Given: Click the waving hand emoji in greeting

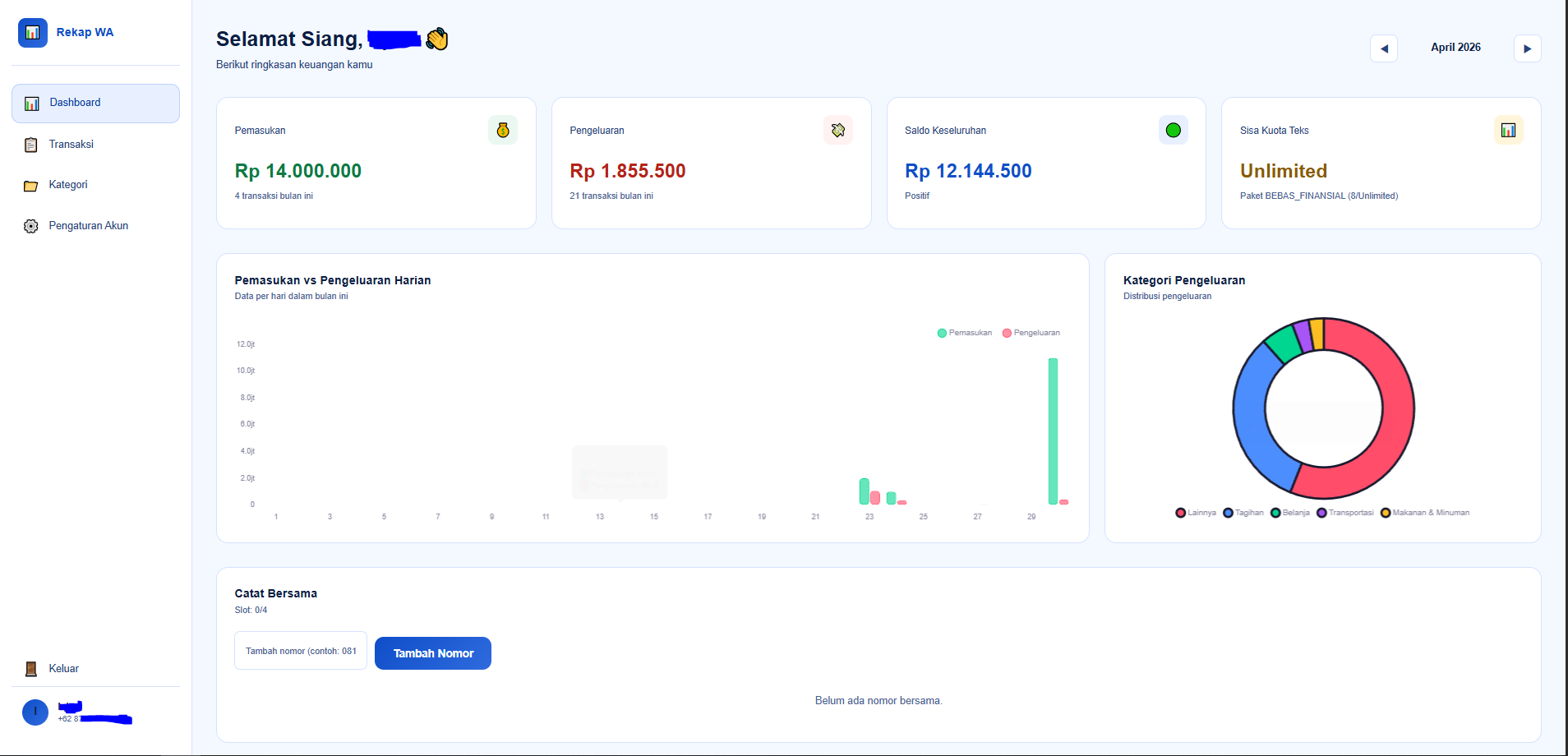Looking at the screenshot, I should [x=437, y=39].
